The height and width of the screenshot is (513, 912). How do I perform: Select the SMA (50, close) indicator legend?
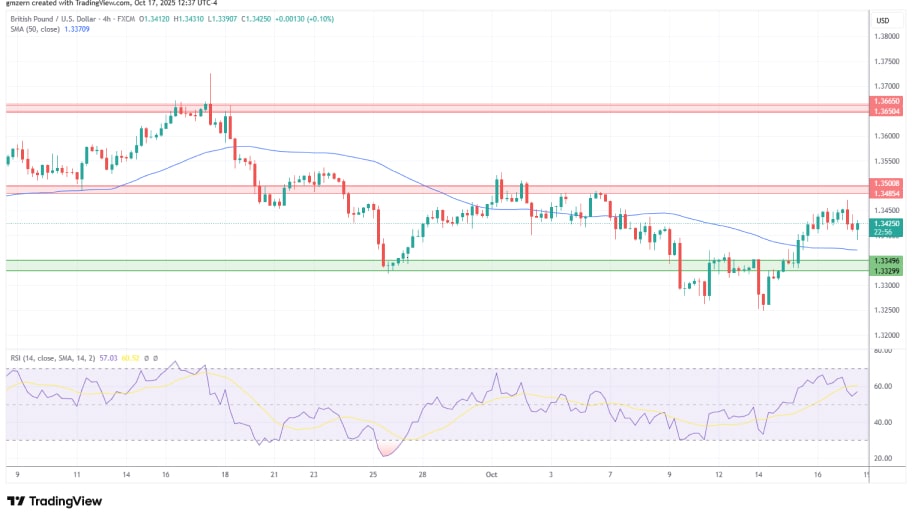(28, 28)
